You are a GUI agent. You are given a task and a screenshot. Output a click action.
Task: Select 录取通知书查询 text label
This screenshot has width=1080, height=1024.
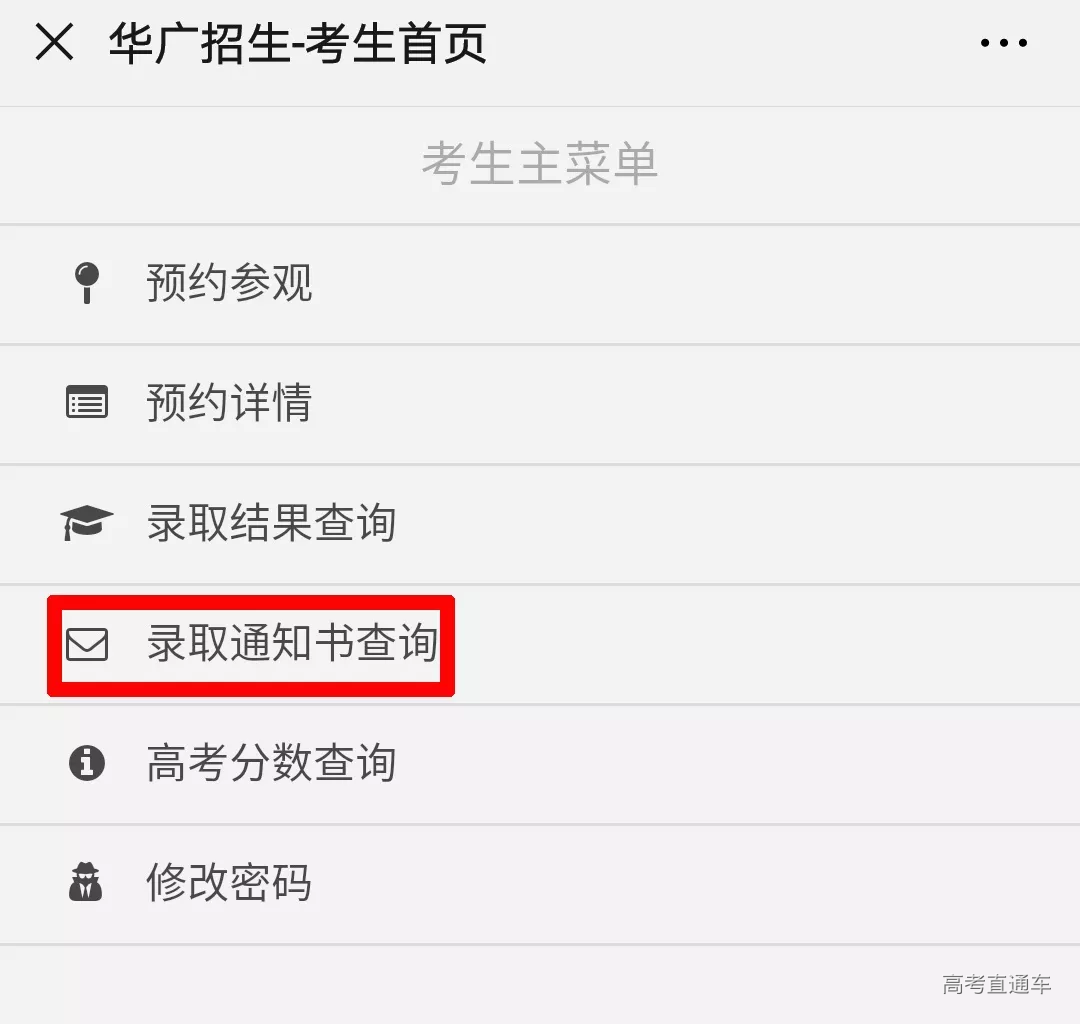pos(293,643)
